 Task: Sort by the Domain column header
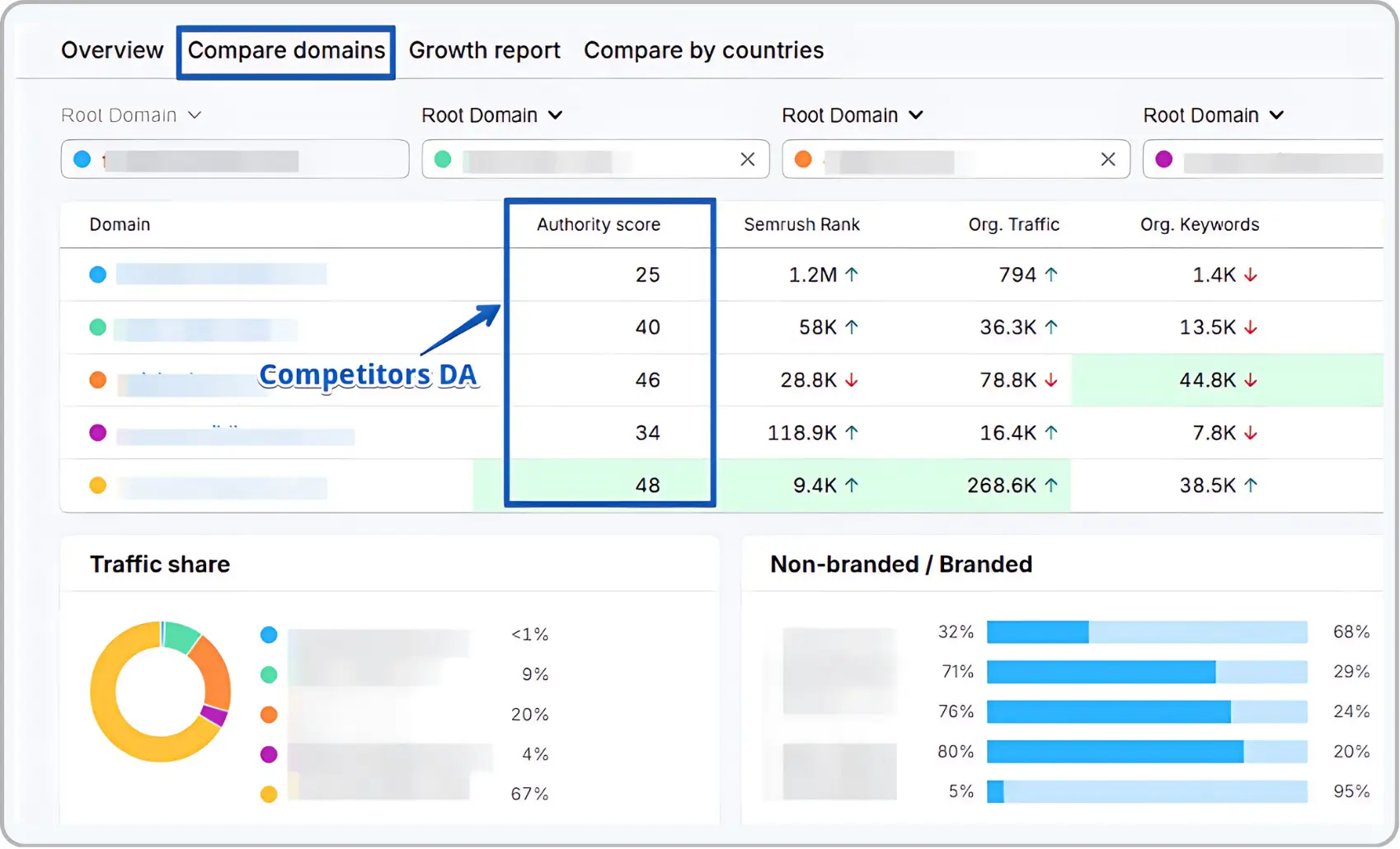120,224
